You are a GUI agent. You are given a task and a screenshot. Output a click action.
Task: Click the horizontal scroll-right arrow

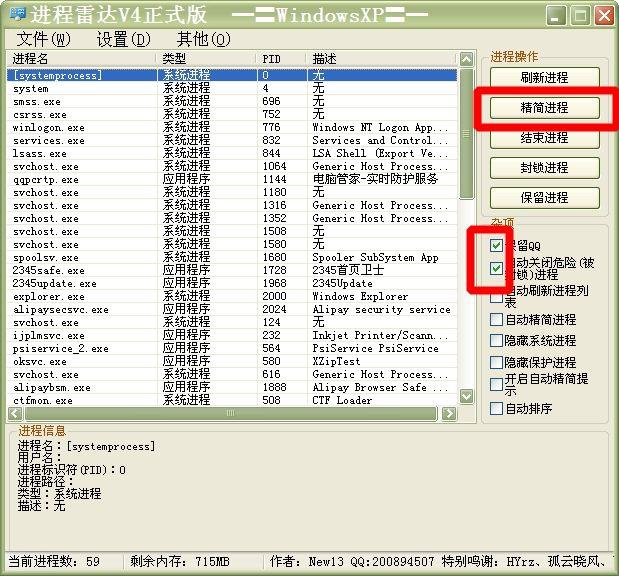pos(449,413)
